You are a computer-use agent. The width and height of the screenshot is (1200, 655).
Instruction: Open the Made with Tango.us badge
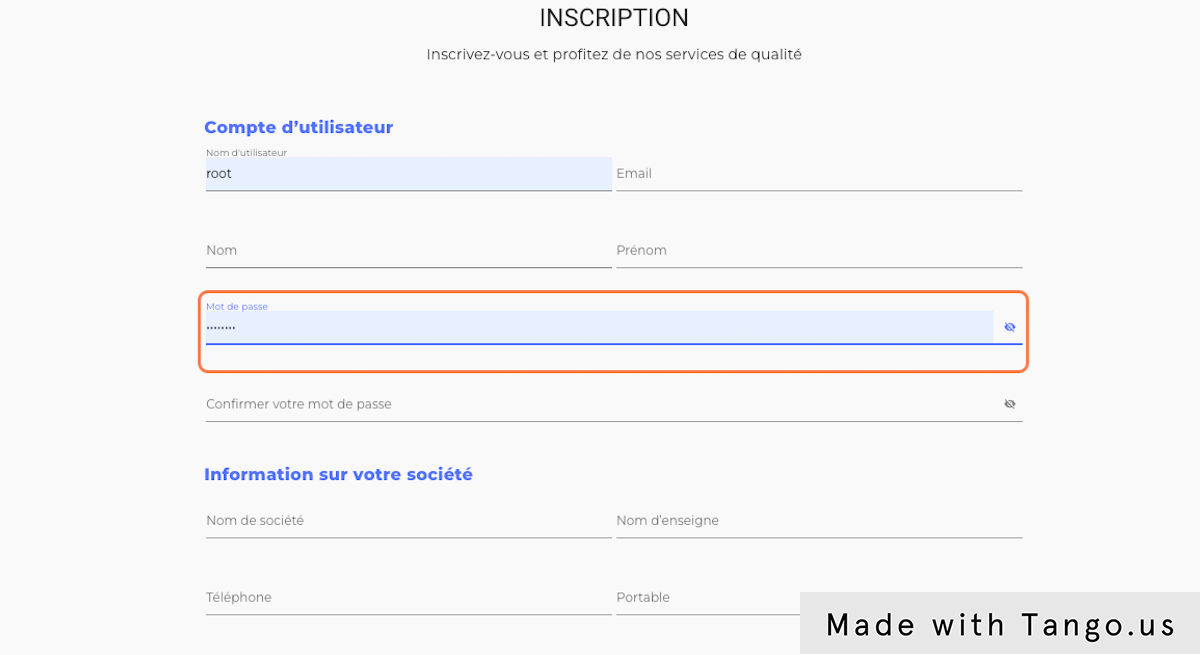tap(1000, 625)
